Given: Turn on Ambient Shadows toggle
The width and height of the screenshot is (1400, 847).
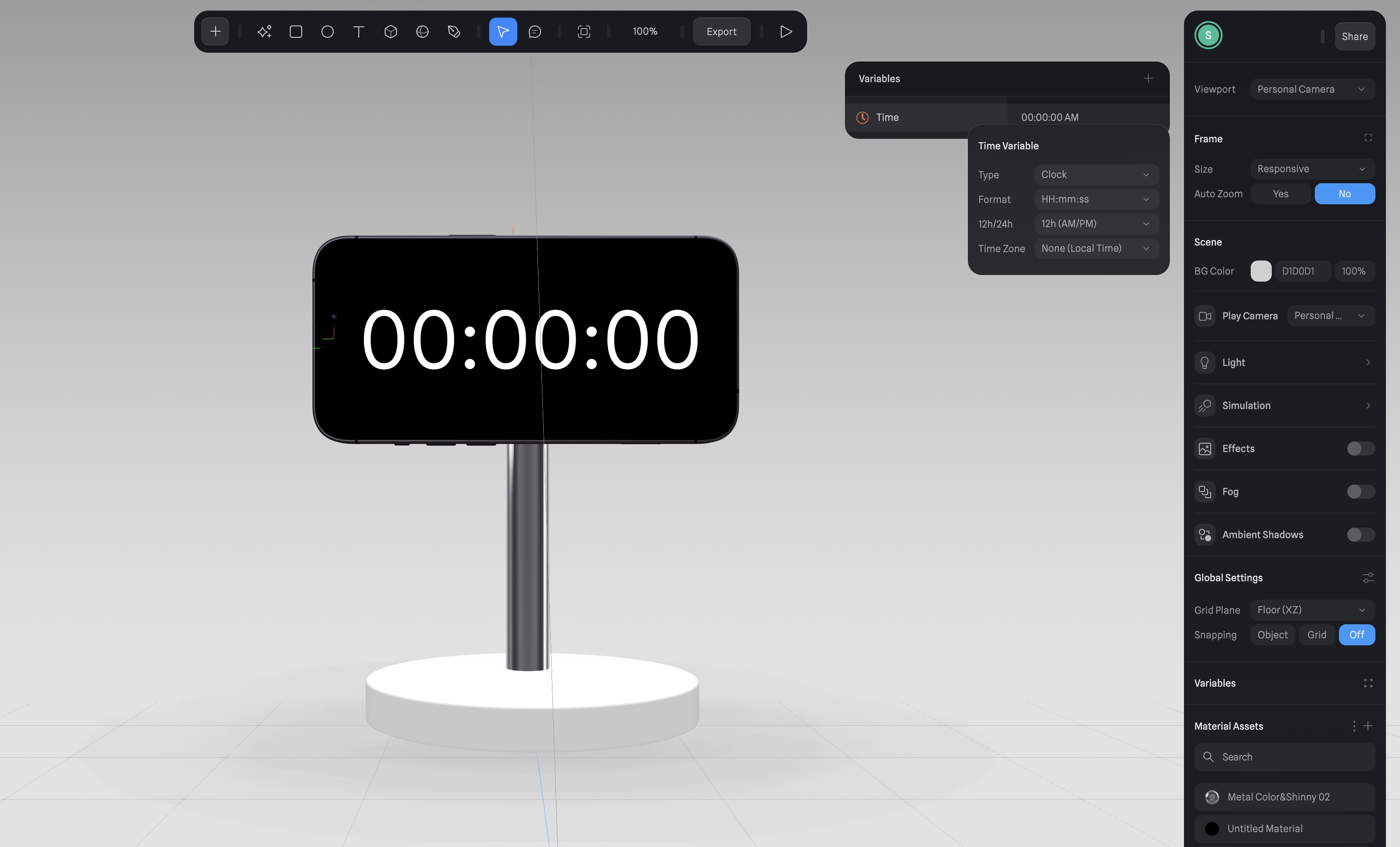Looking at the screenshot, I should tap(1360, 535).
